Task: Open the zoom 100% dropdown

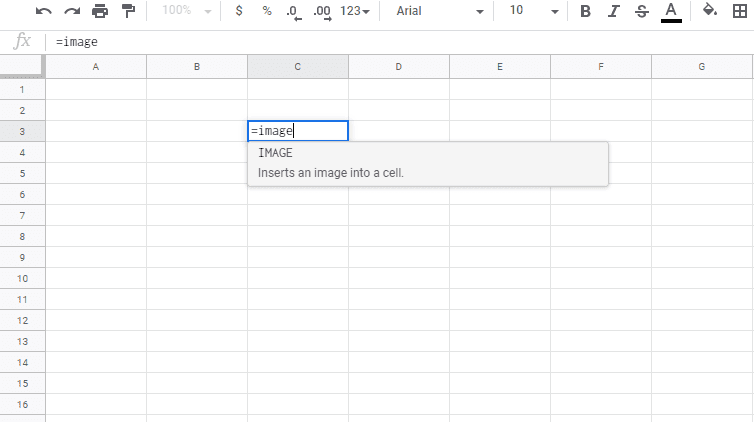Action: tap(187, 11)
